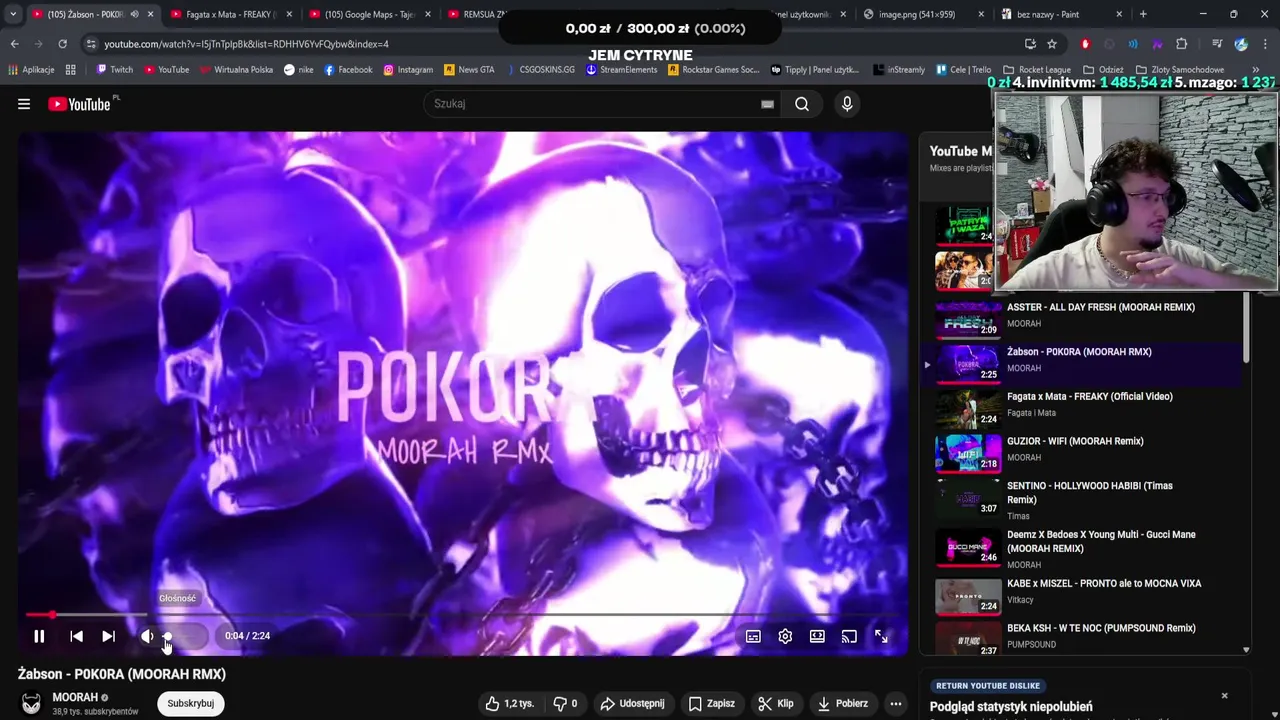
Task: Download the video with Pobierz
Action: 842,703
